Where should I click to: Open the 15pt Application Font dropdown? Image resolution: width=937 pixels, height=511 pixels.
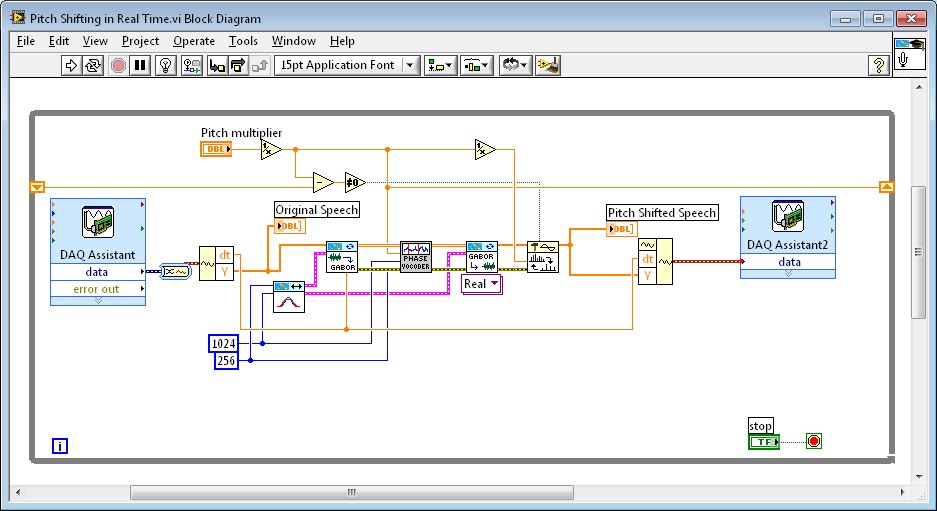[347, 65]
